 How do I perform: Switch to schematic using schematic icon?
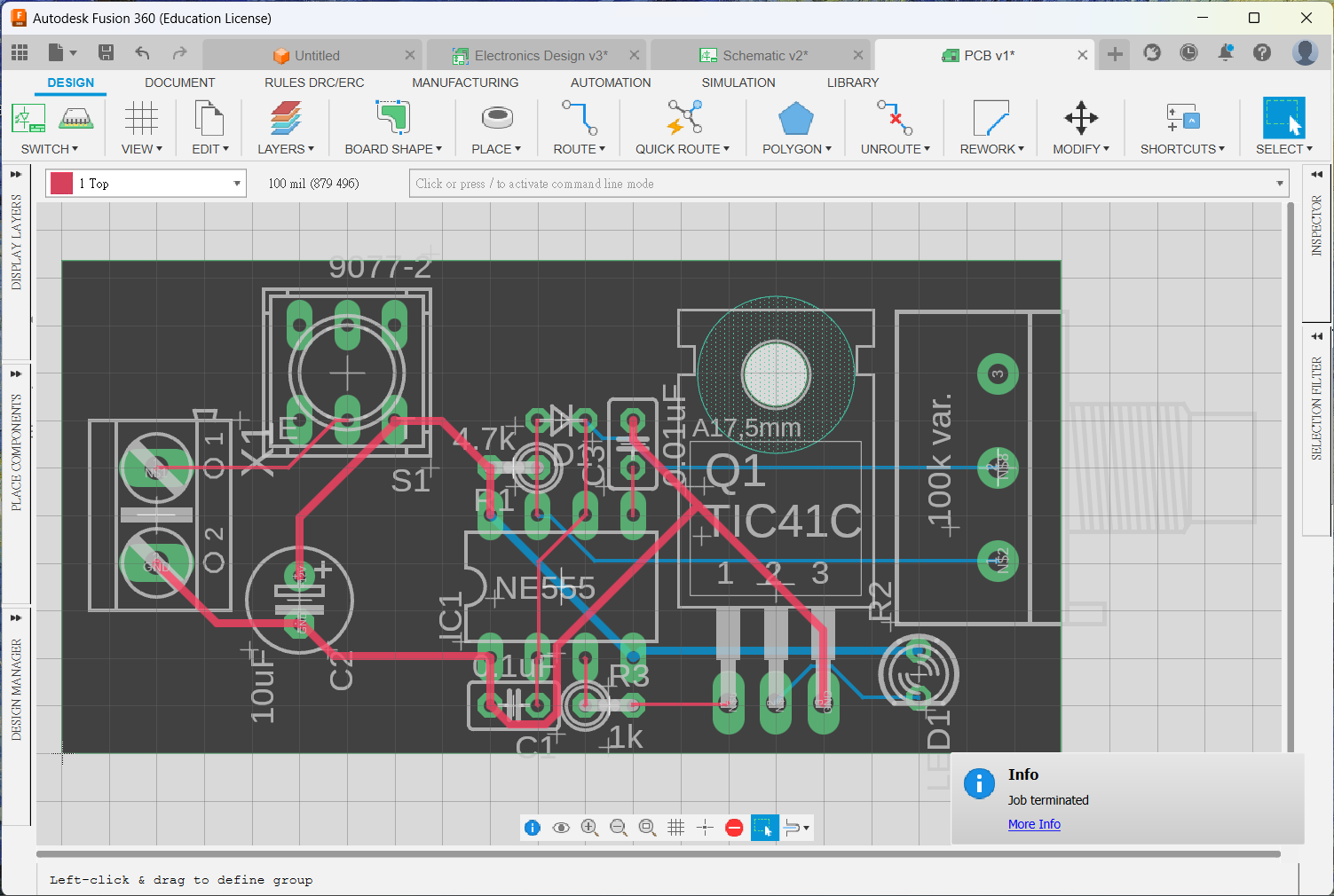(28, 118)
